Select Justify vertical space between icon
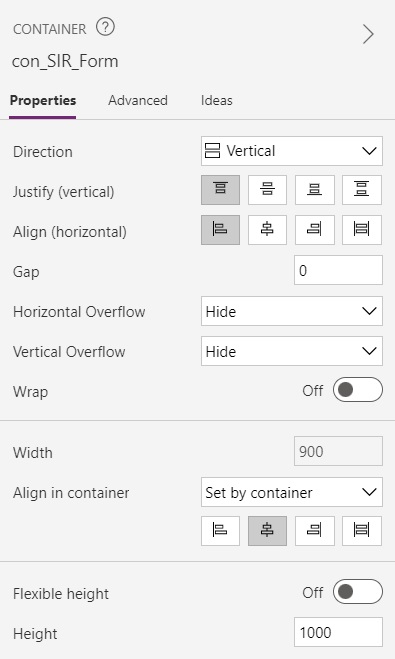 click(x=362, y=190)
